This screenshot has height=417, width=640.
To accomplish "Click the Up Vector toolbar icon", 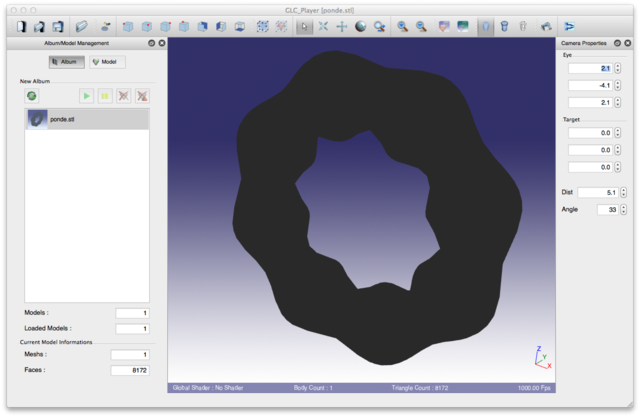I will 106,27.
